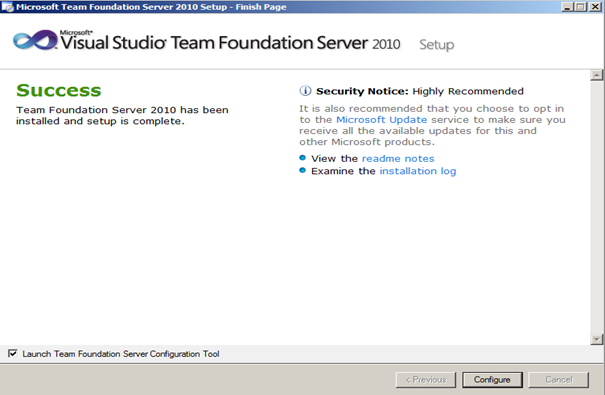Uncheck Launch Team Foundation Server Configuration Tool
The width and height of the screenshot is (605, 395).
13,353
